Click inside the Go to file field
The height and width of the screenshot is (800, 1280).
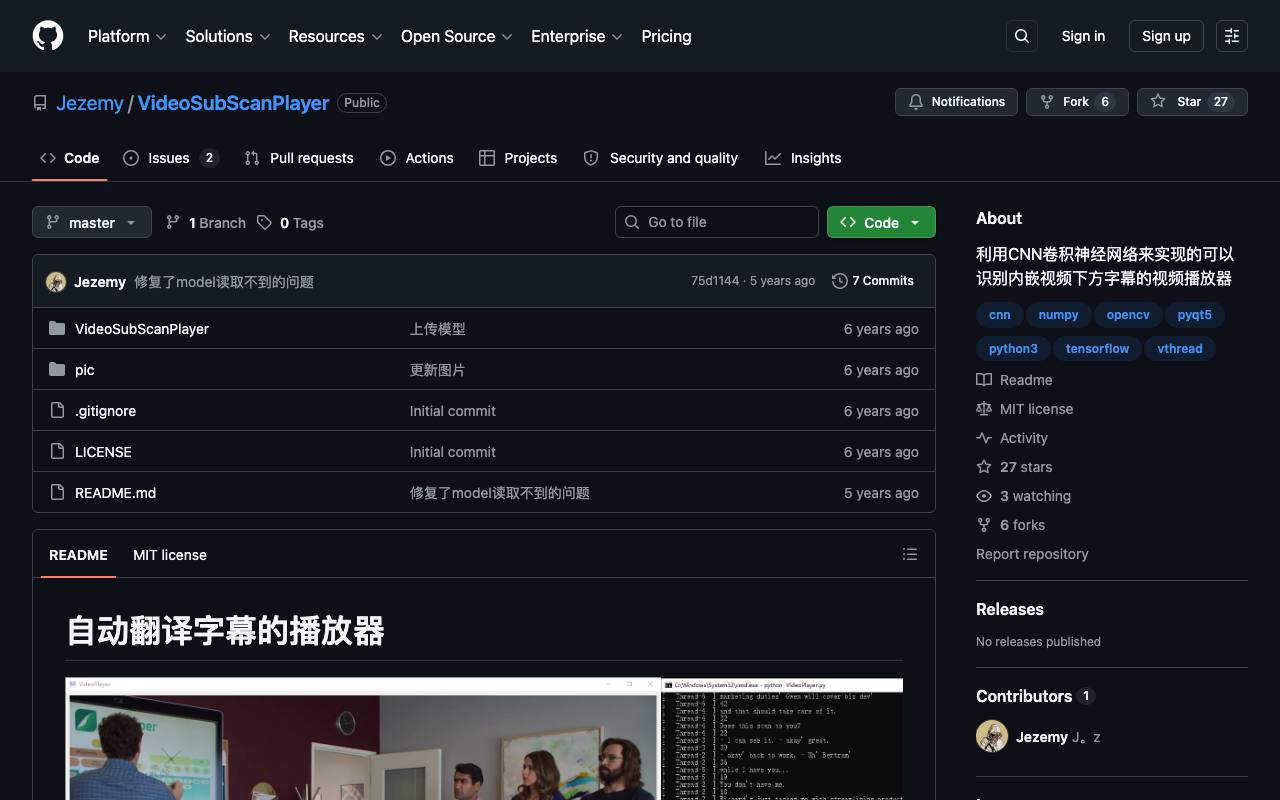717,222
